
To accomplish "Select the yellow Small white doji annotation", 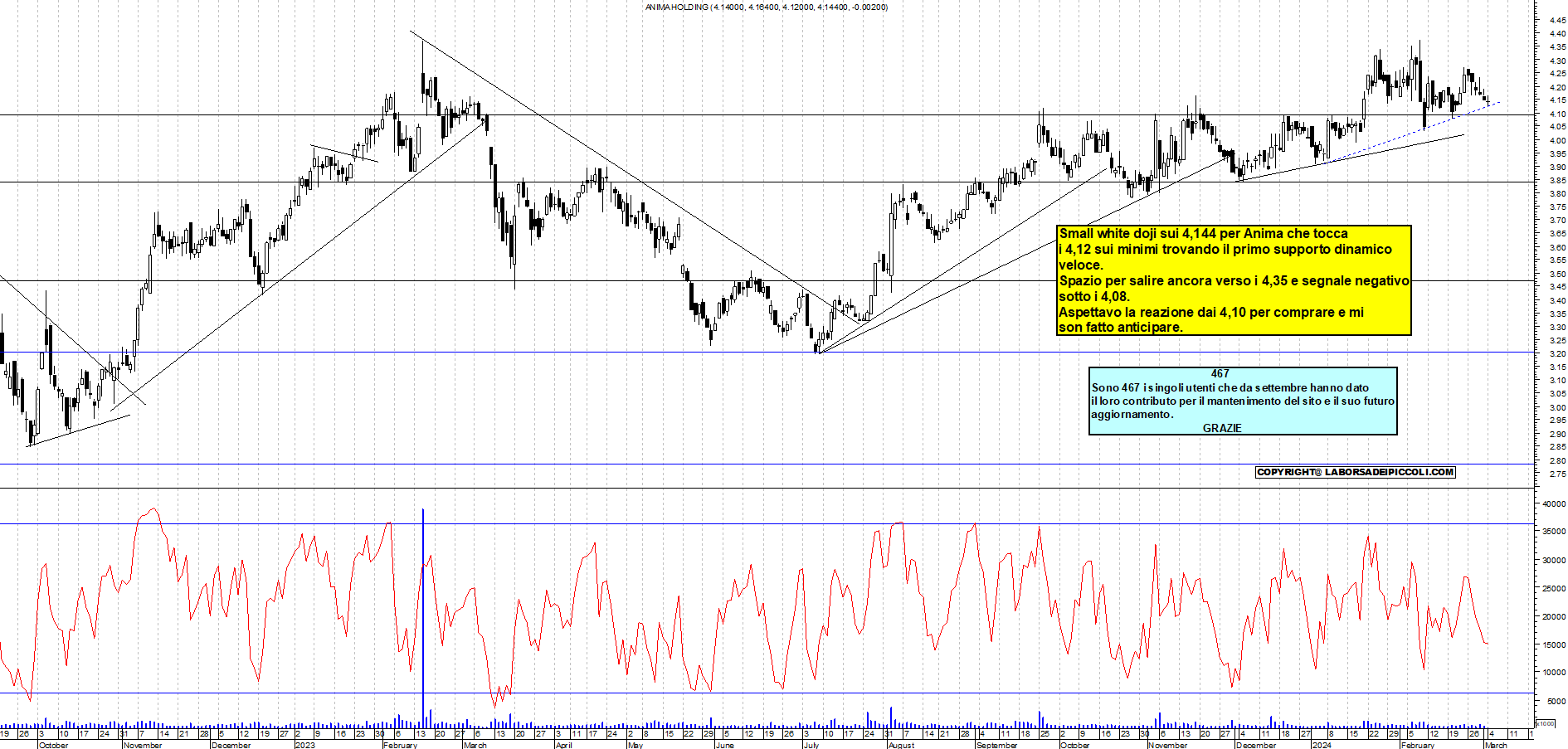I will 1234,280.
